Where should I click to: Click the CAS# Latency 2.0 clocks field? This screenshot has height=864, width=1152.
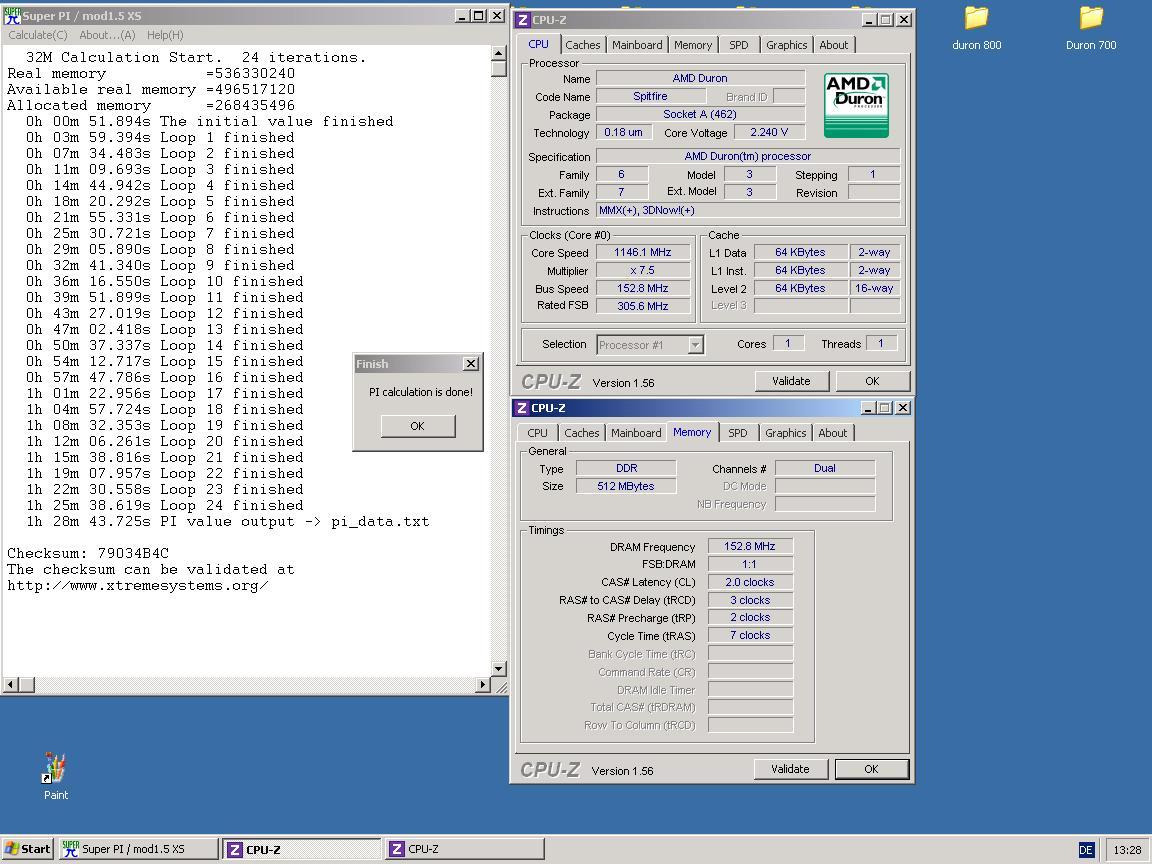750,582
